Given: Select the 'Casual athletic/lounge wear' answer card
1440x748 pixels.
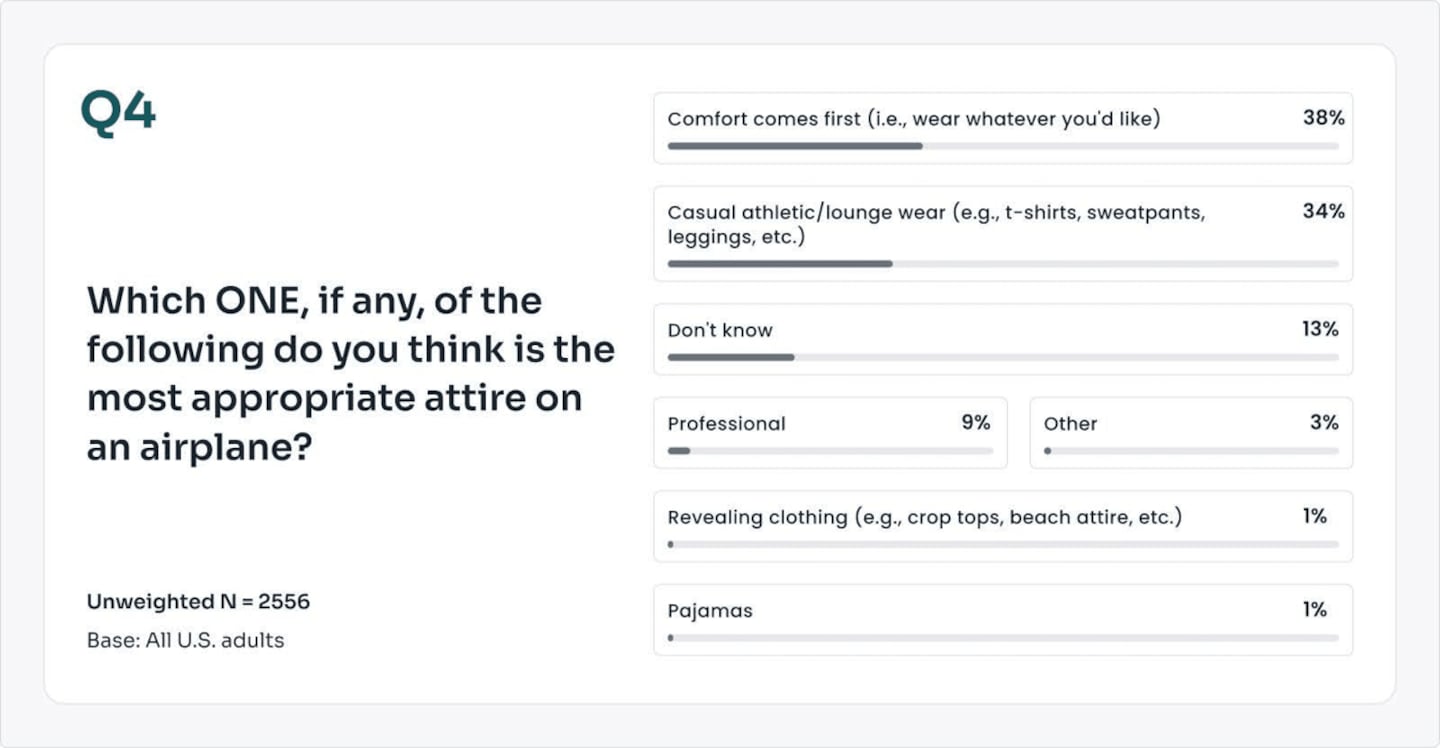Looking at the screenshot, I should click(x=1003, y=233).
